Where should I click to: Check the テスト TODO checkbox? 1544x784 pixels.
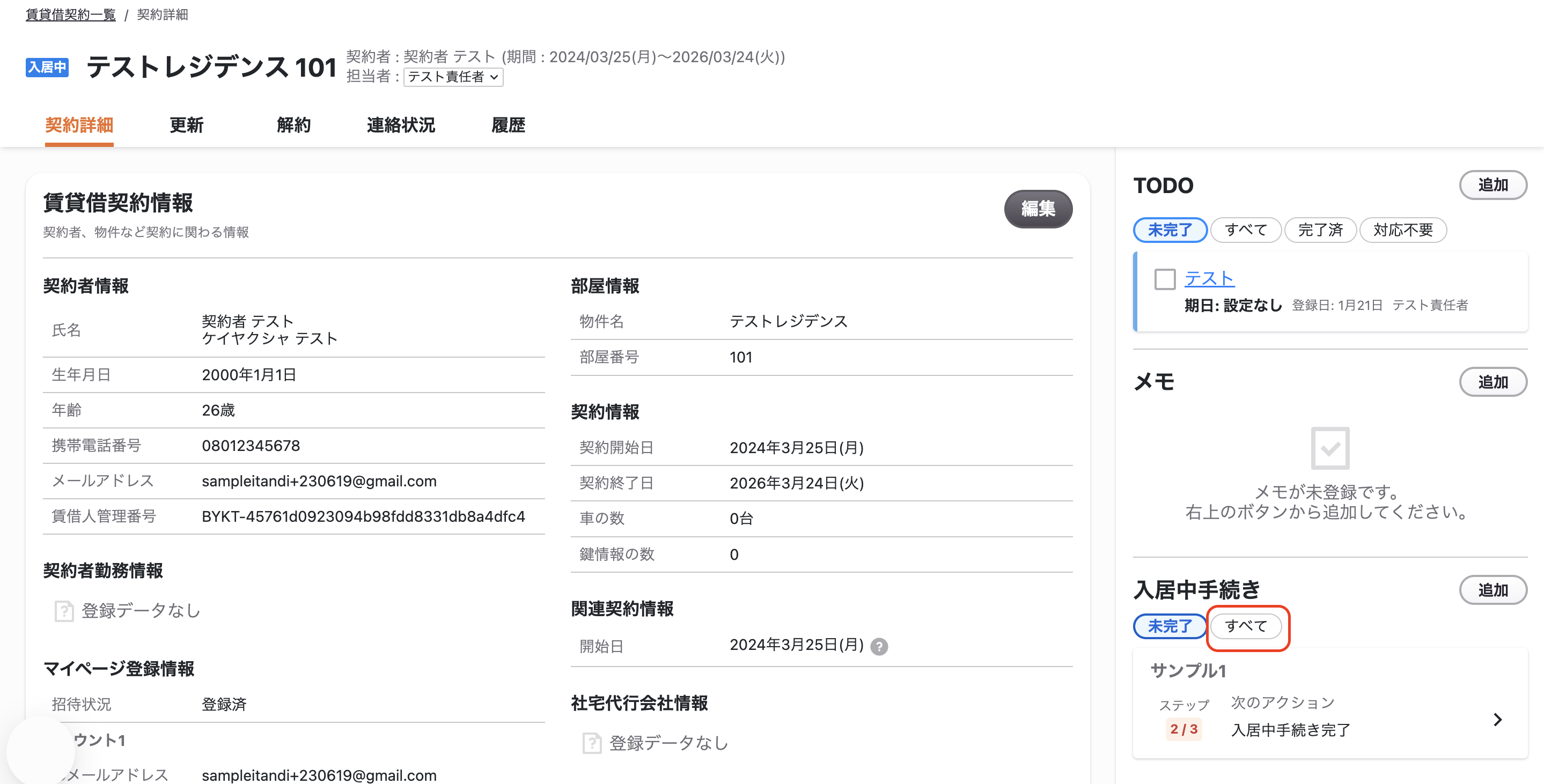pyautogui.click(x=1165, y=279)
